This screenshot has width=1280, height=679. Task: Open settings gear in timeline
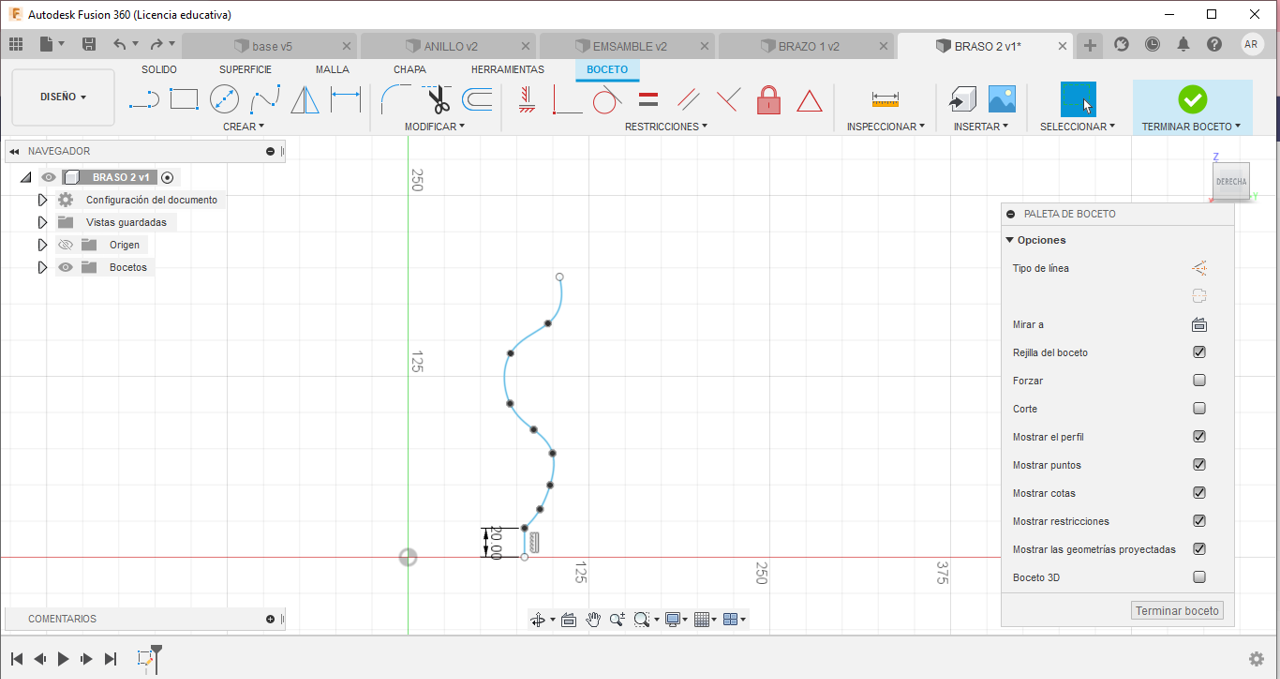(x=1257, y=659)
